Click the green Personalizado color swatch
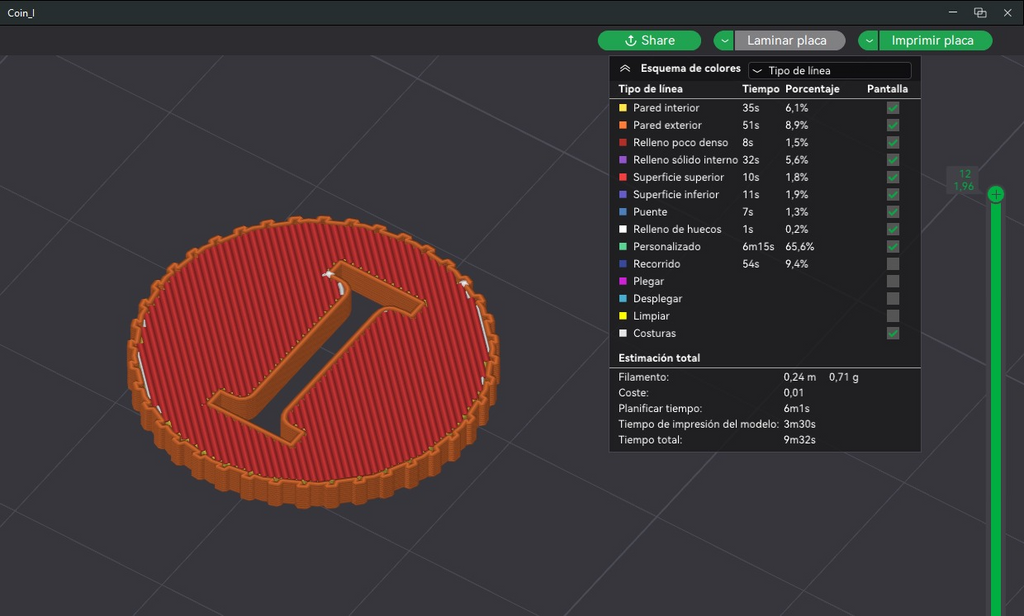Viewport: 1024px width, 616px height. pos(623,246)
